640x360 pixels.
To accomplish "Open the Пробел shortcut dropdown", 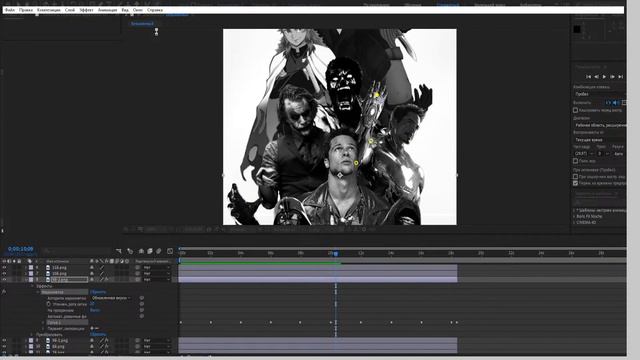I will click(599, 94).
